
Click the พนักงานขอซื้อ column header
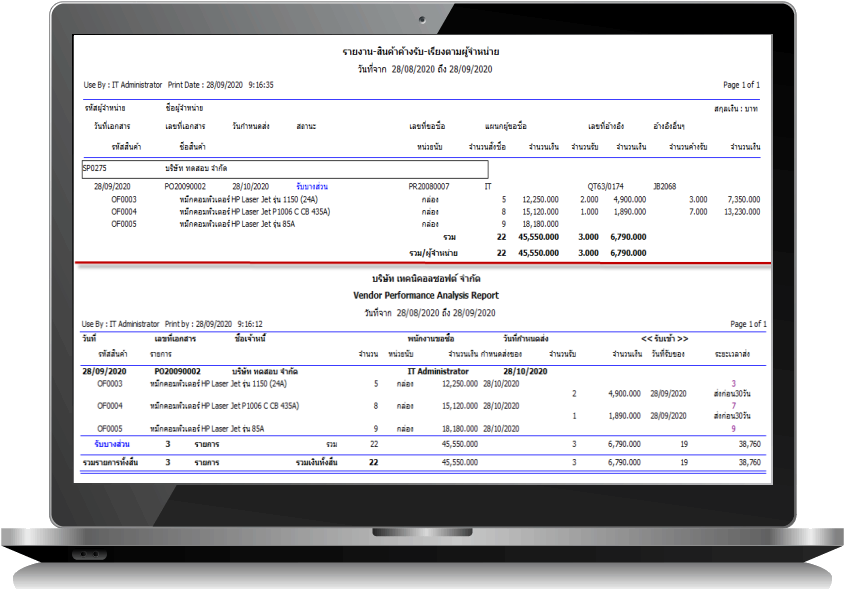tap(431, 339)
